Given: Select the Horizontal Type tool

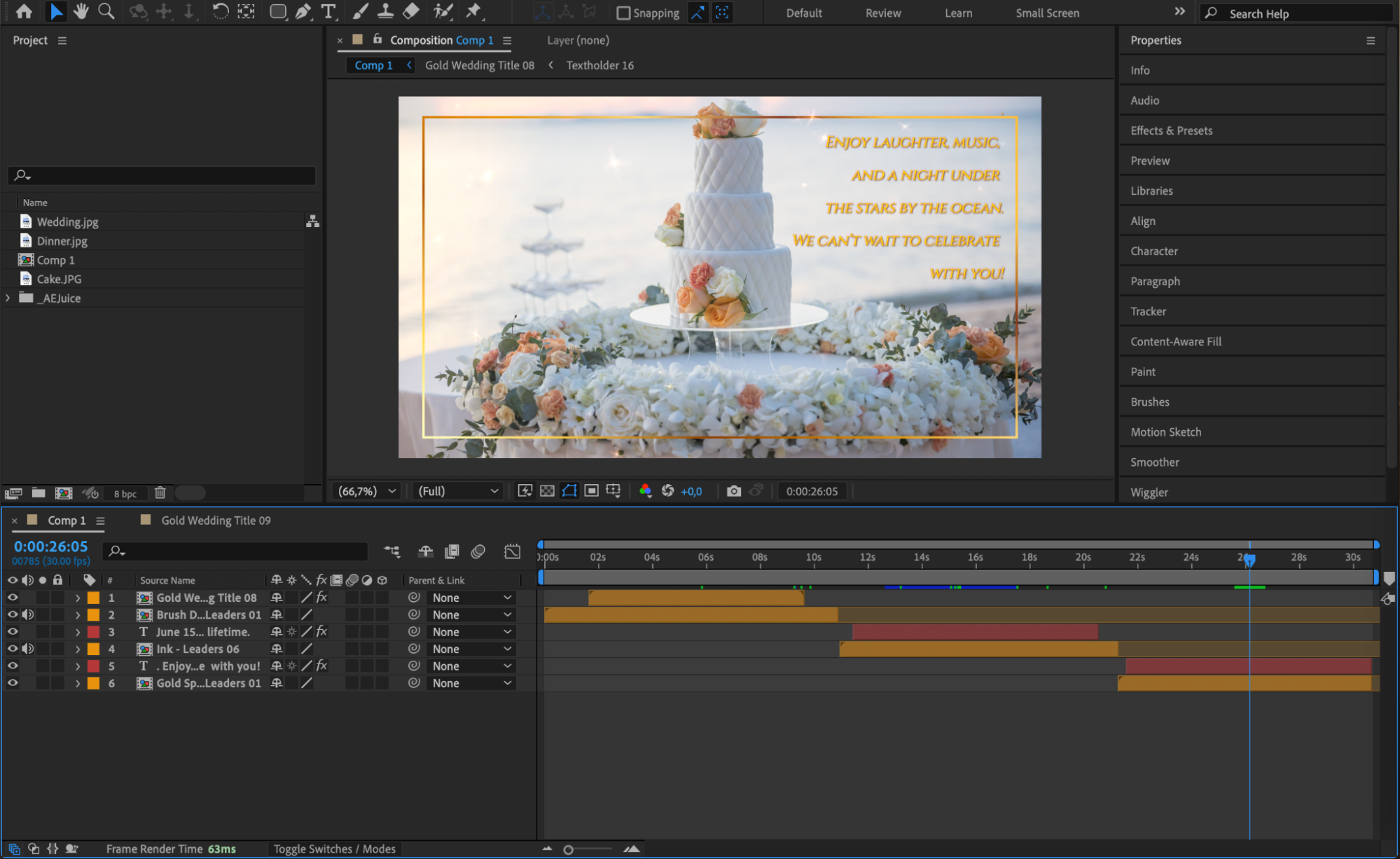Looking at the screenshot, I should pos(328,11).
